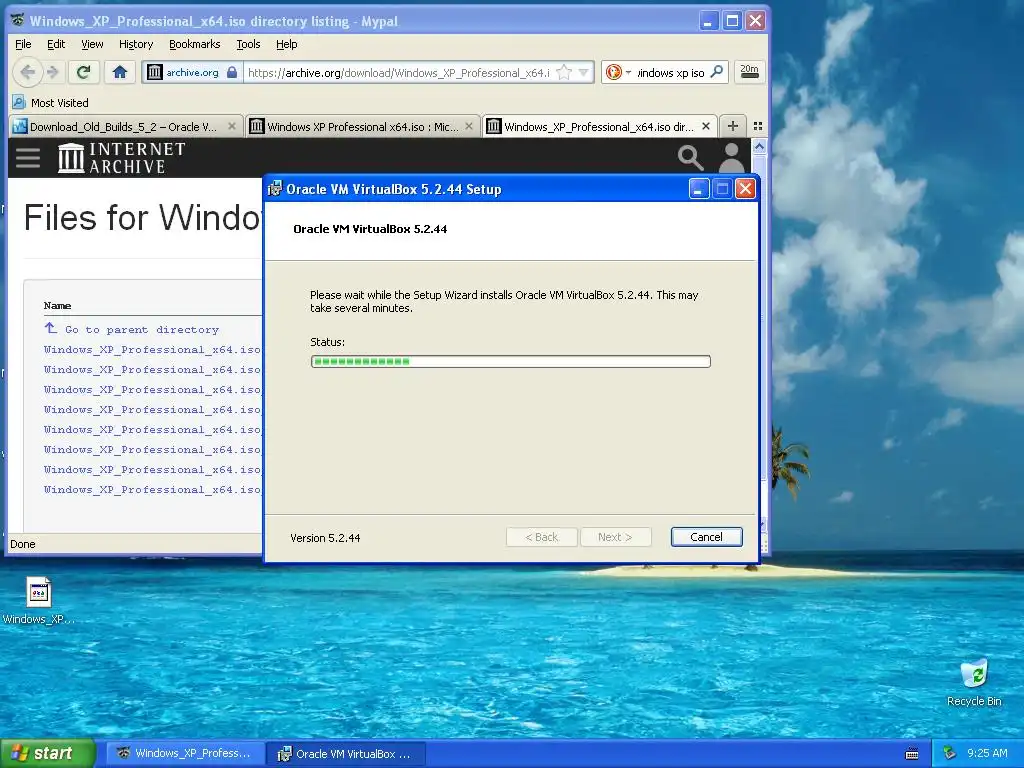Image resolution: width=1024 pixels, height=768 pixels.
Task: Open the Tools menu
Action: pyautogui.click(x=248, y=44)
